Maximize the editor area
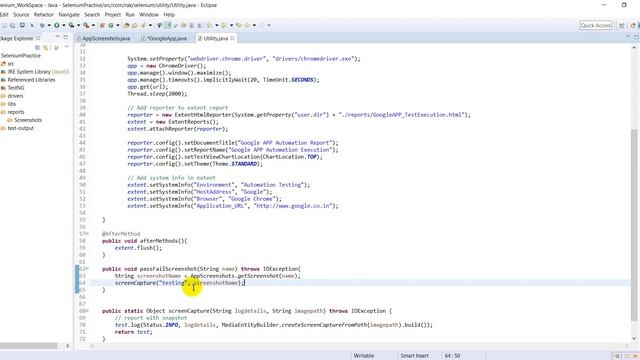Image resolution: width=640 pixels, height=360 pixels. pos(636,37)
